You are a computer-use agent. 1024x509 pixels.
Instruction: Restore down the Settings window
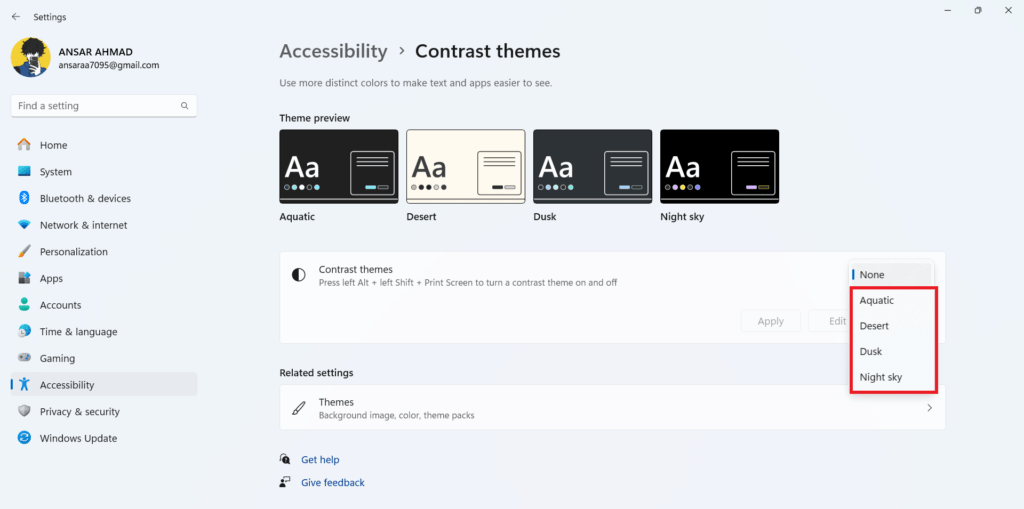(x=978, y=10)
